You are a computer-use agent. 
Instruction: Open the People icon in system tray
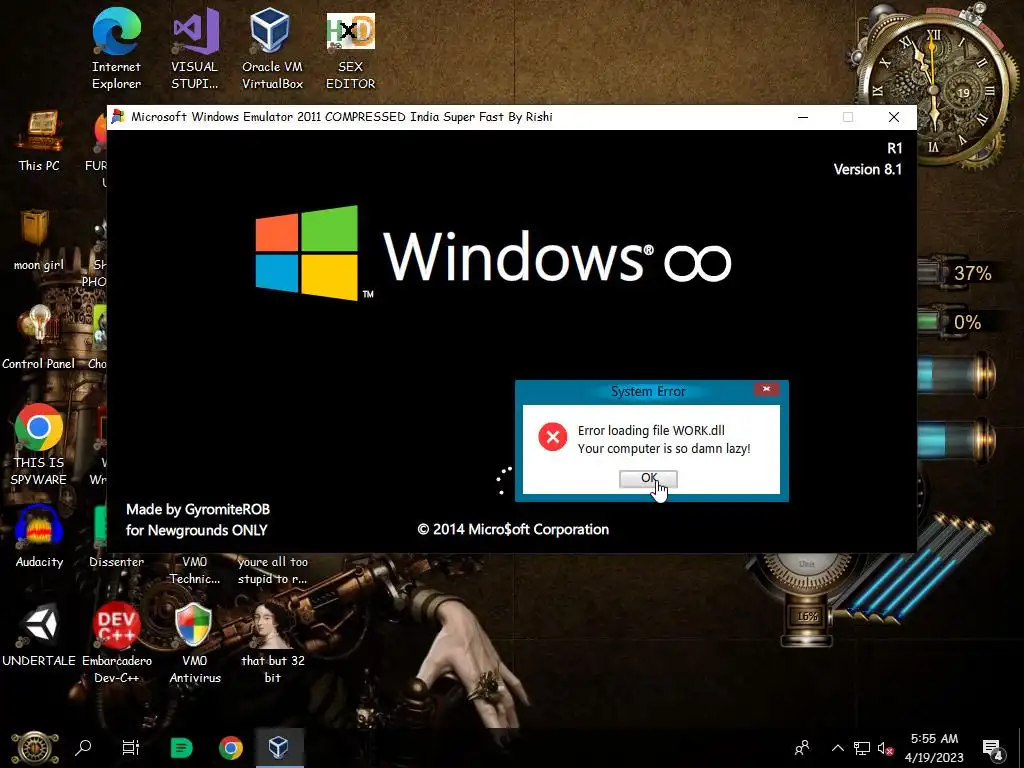coord(802,748)
